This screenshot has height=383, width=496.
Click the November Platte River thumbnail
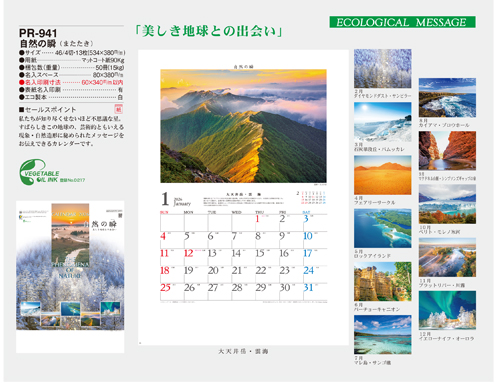pos(447,257)
